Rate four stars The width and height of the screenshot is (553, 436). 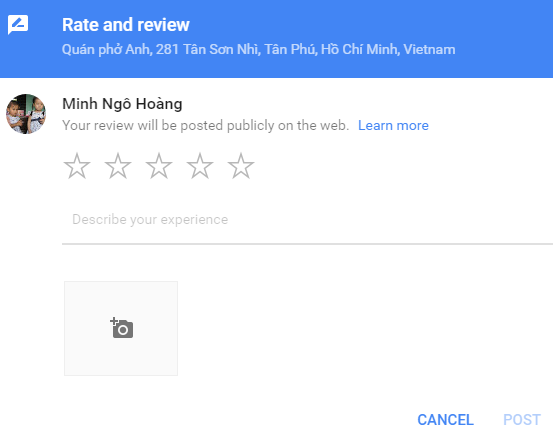200,166
